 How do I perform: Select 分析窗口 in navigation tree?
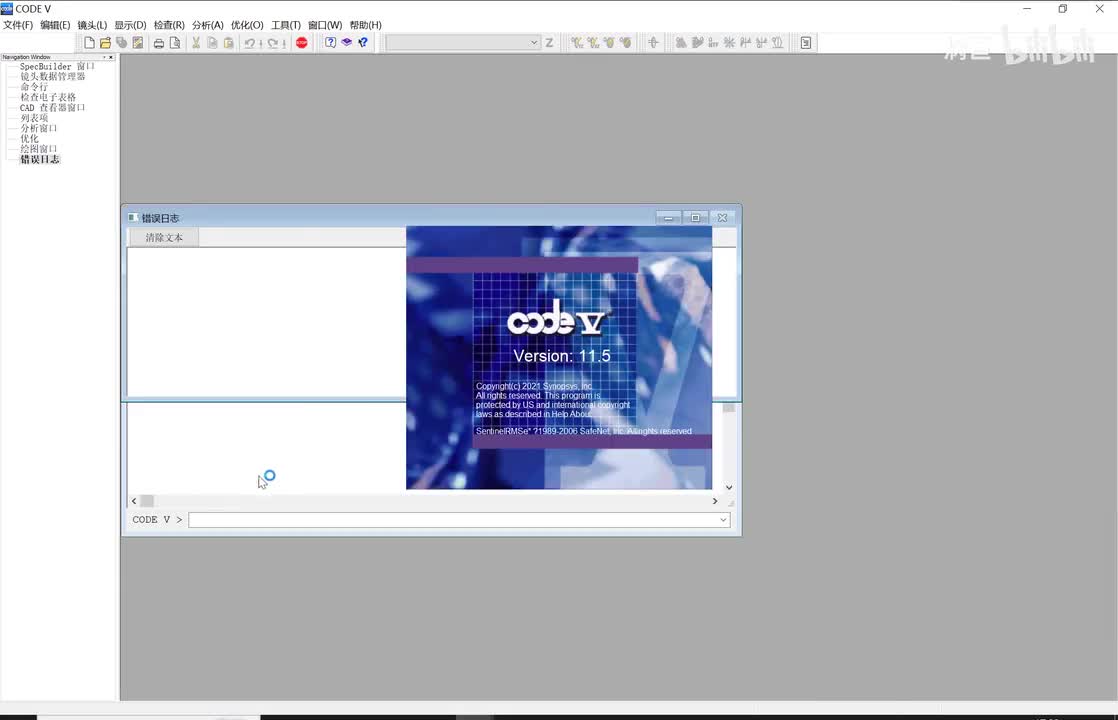click(x=39, y=128)
